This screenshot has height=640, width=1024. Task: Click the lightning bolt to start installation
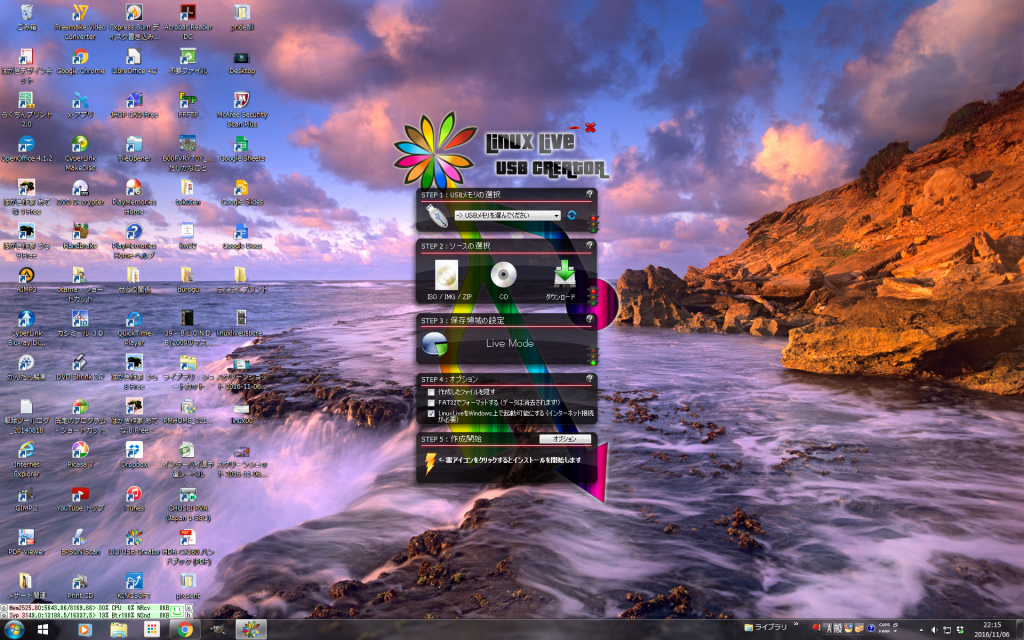(431, 461)
